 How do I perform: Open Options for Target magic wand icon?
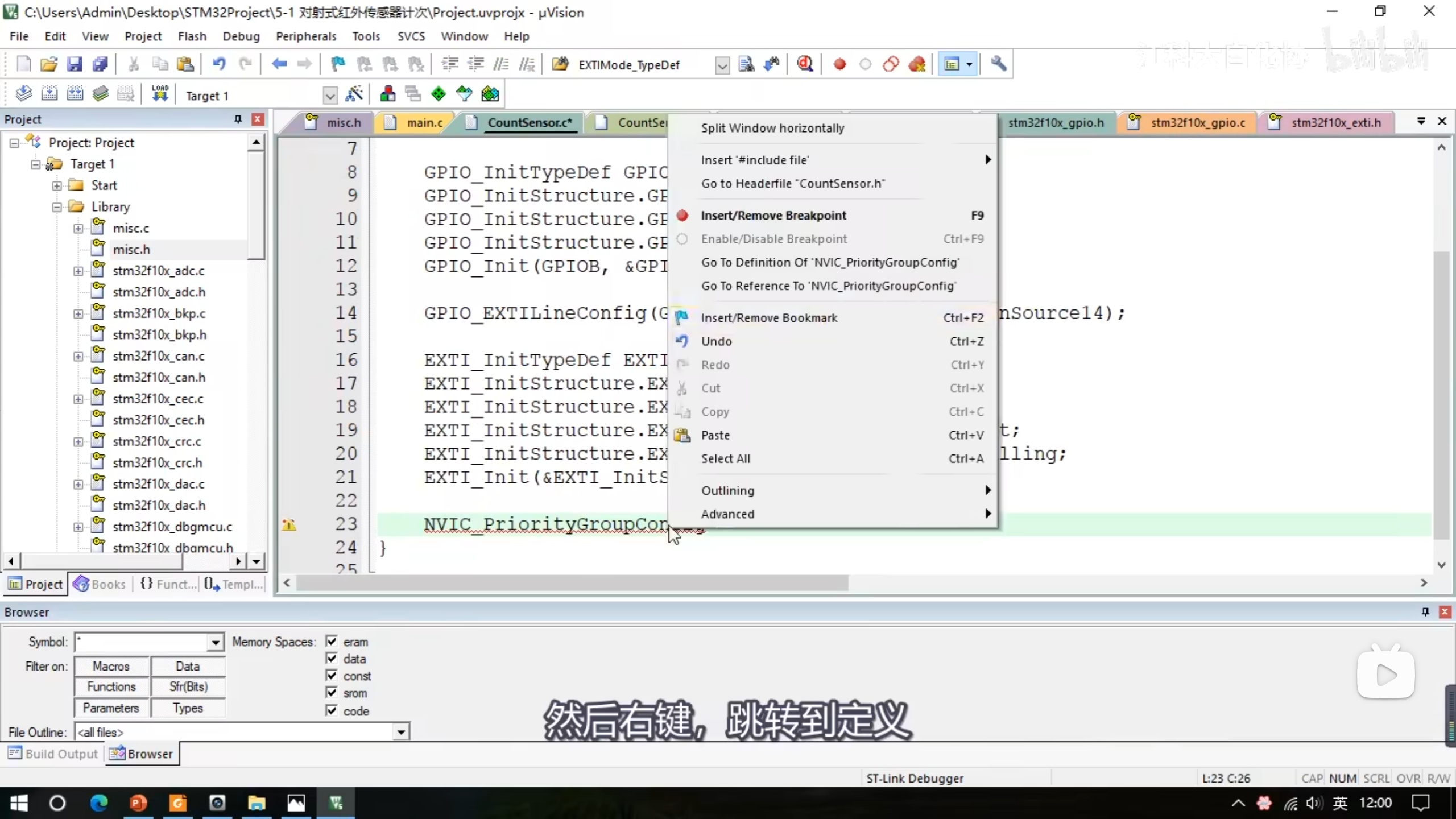coord(354,94)
